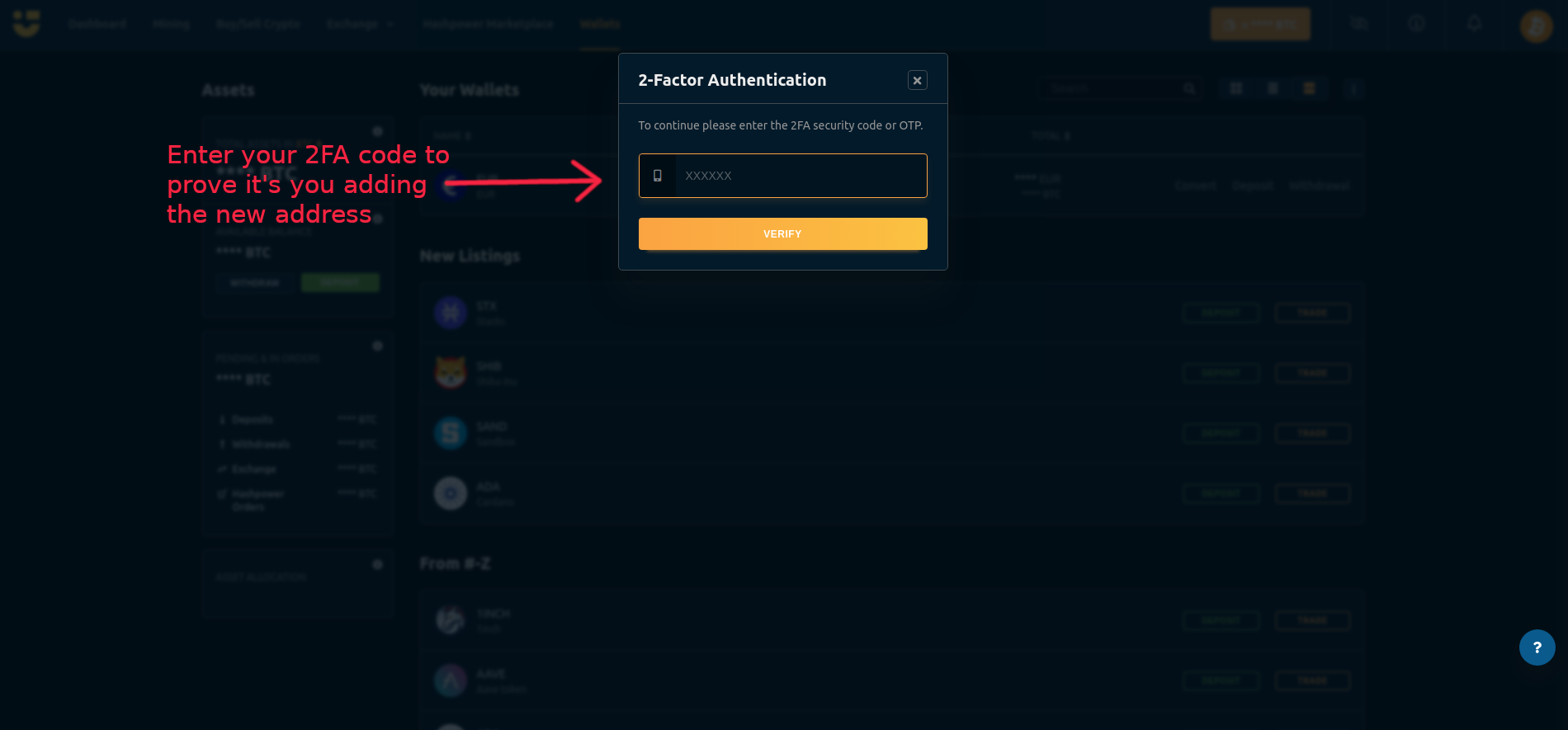
Task: Expand the Exchange dropdown menu
Action: pos(360,25)
